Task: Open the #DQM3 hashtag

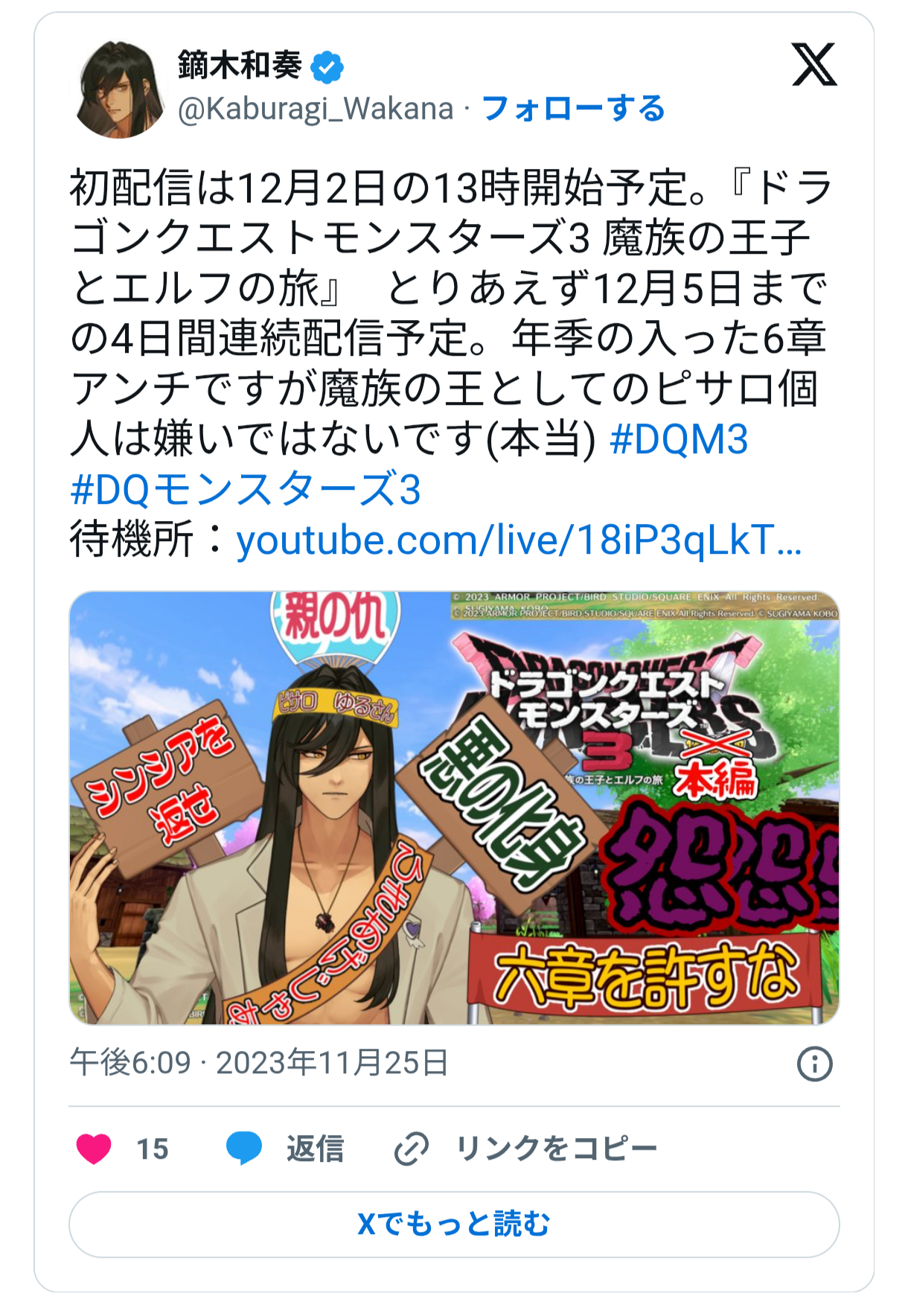Action: click(679, 439)
